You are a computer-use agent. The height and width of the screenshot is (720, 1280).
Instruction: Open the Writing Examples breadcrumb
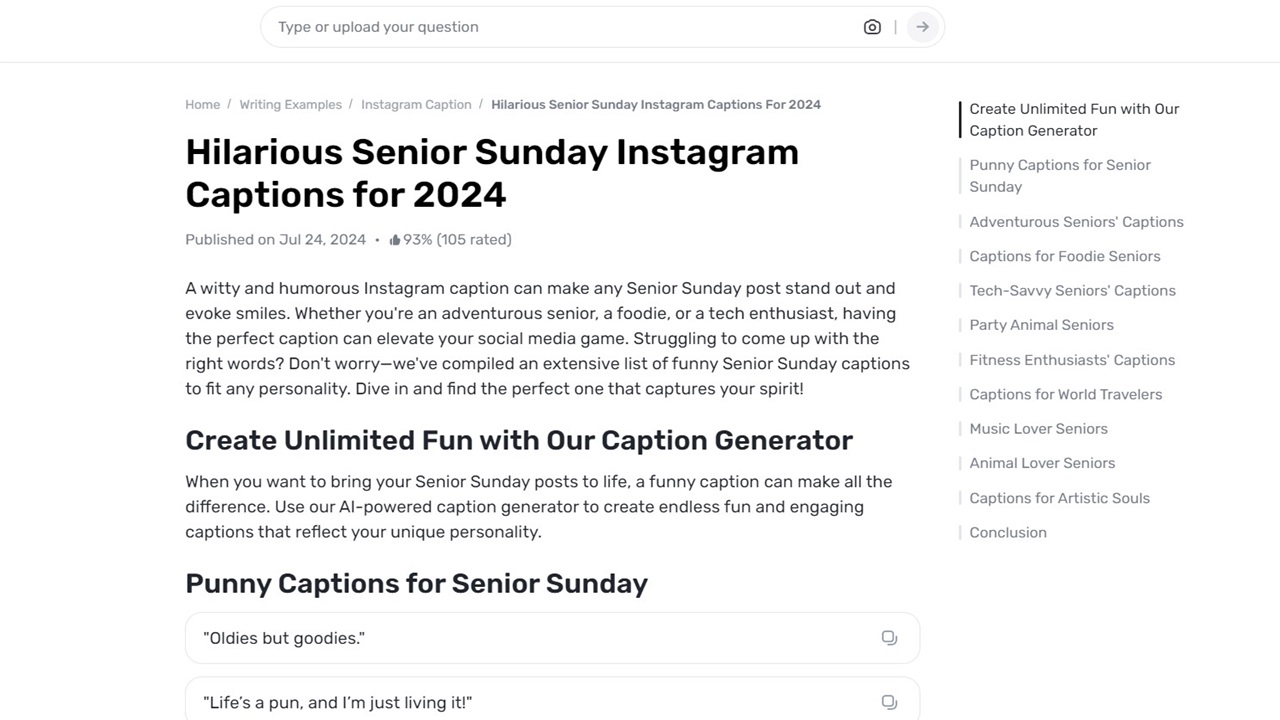tap(290, 104)
